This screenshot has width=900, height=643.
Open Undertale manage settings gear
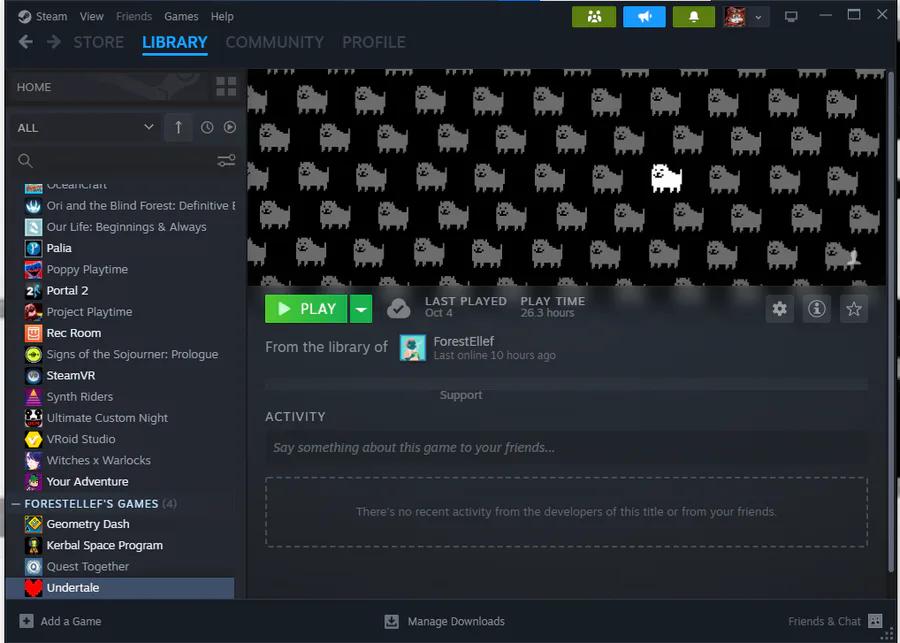(779, 309)
